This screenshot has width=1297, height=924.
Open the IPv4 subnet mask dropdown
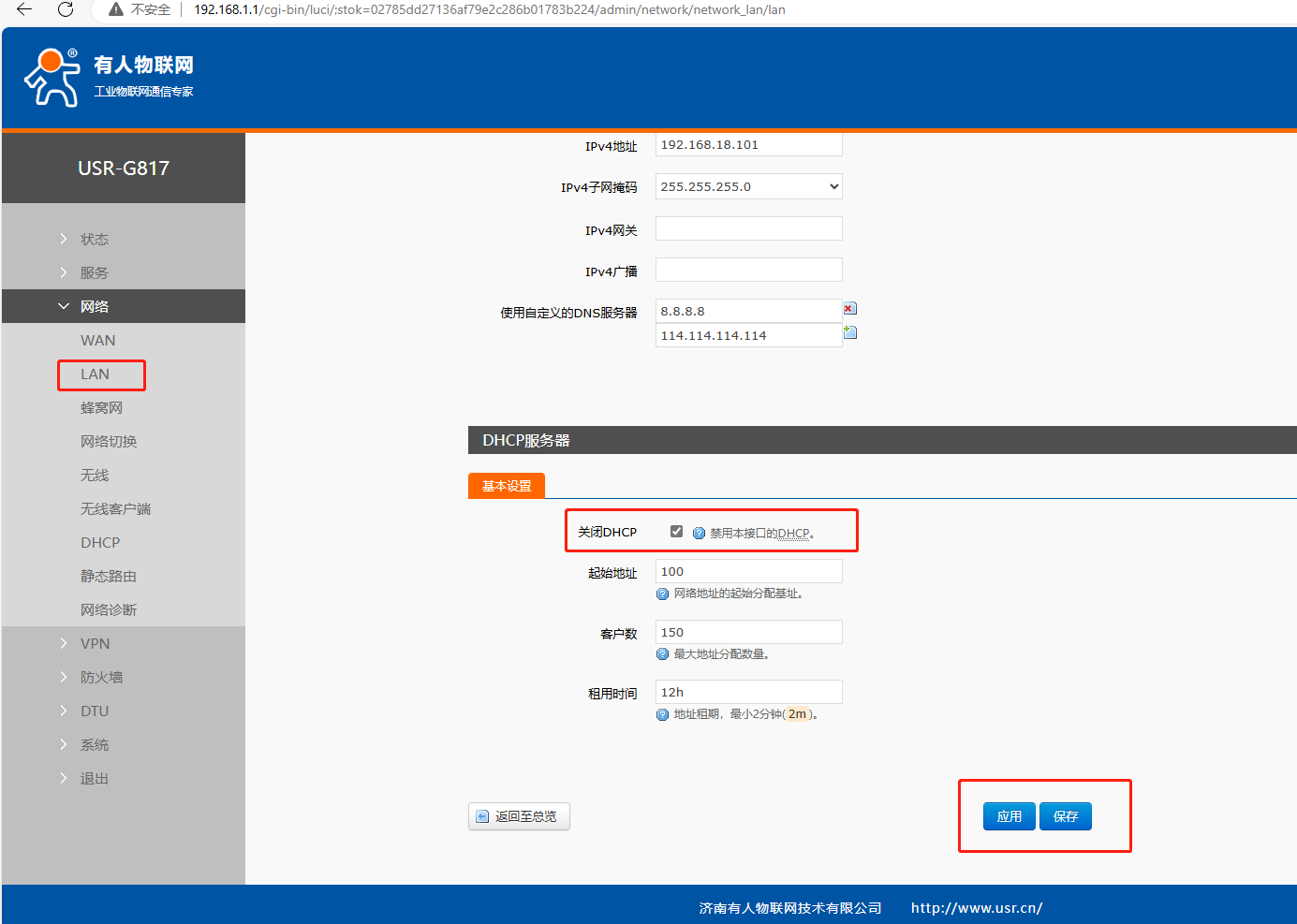748,186
